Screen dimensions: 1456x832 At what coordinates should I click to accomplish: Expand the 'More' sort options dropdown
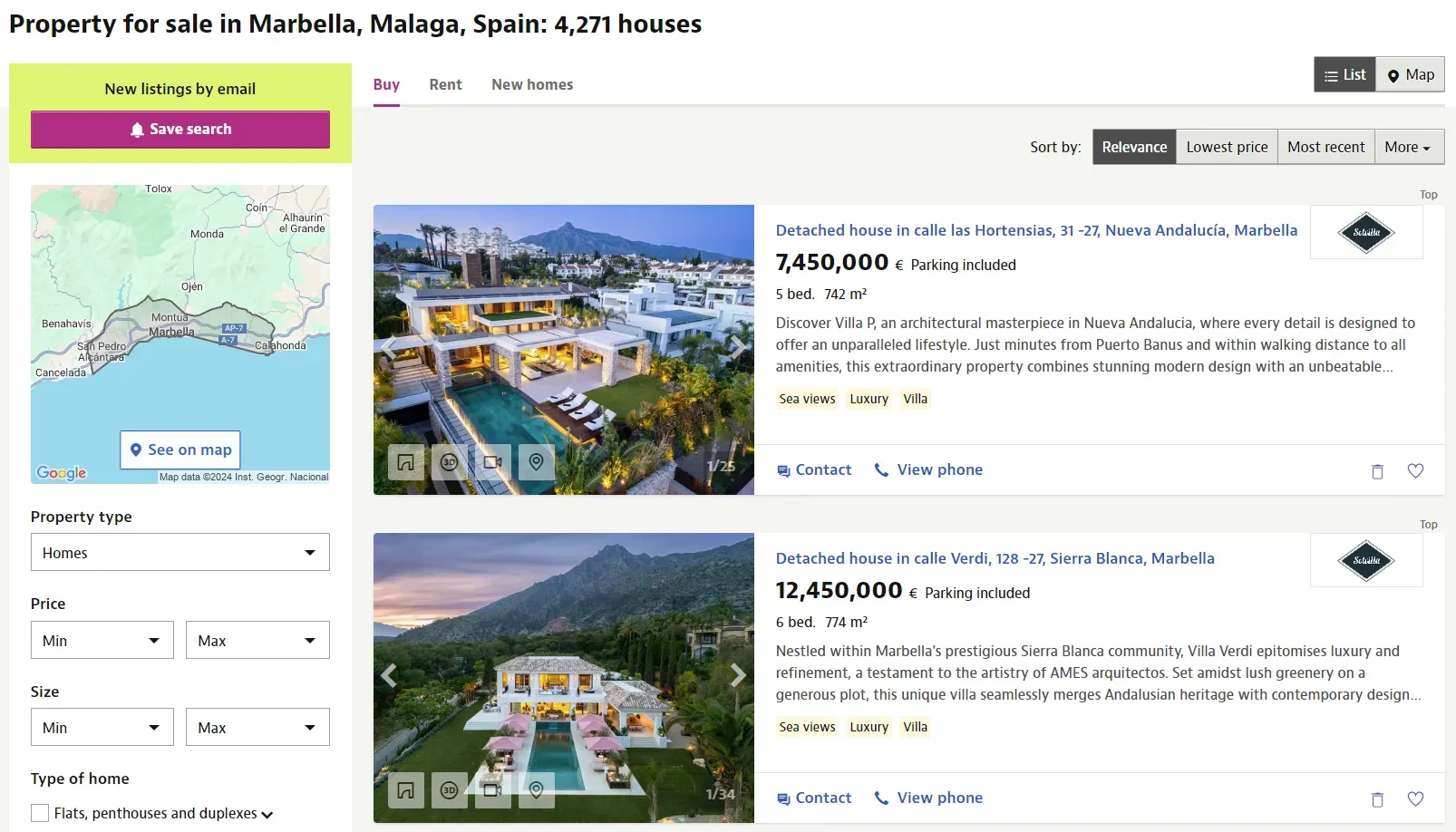[1408, 146]
